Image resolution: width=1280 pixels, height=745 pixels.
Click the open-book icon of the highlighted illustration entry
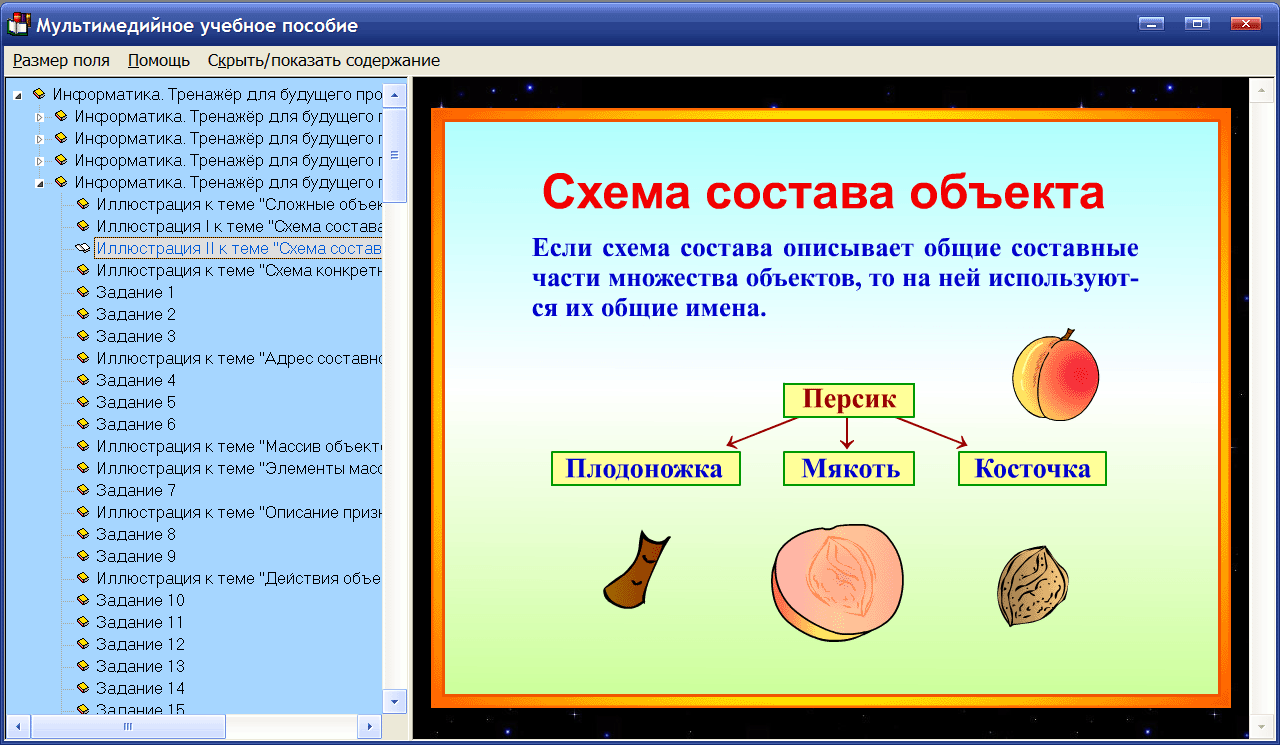click(x=84, y=247)
